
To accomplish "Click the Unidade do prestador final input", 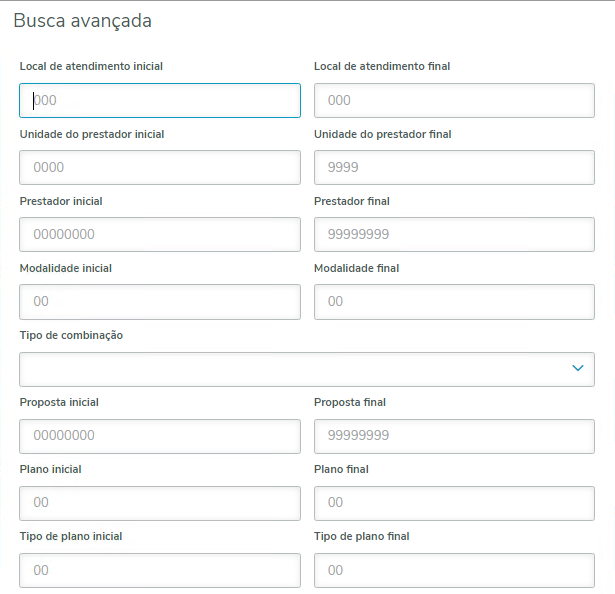I will tap(454, 167).
